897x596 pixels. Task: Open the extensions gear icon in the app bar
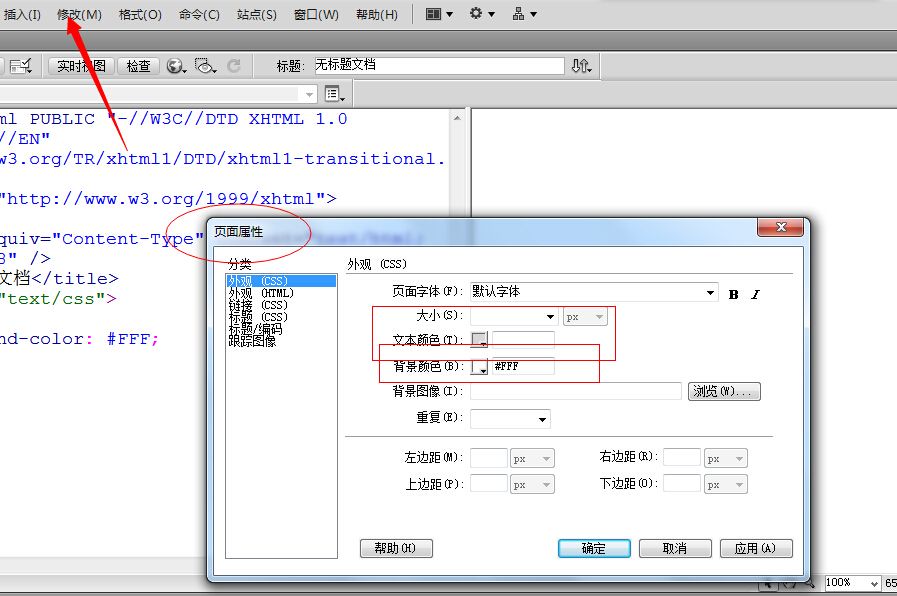[x=476, y=13]
